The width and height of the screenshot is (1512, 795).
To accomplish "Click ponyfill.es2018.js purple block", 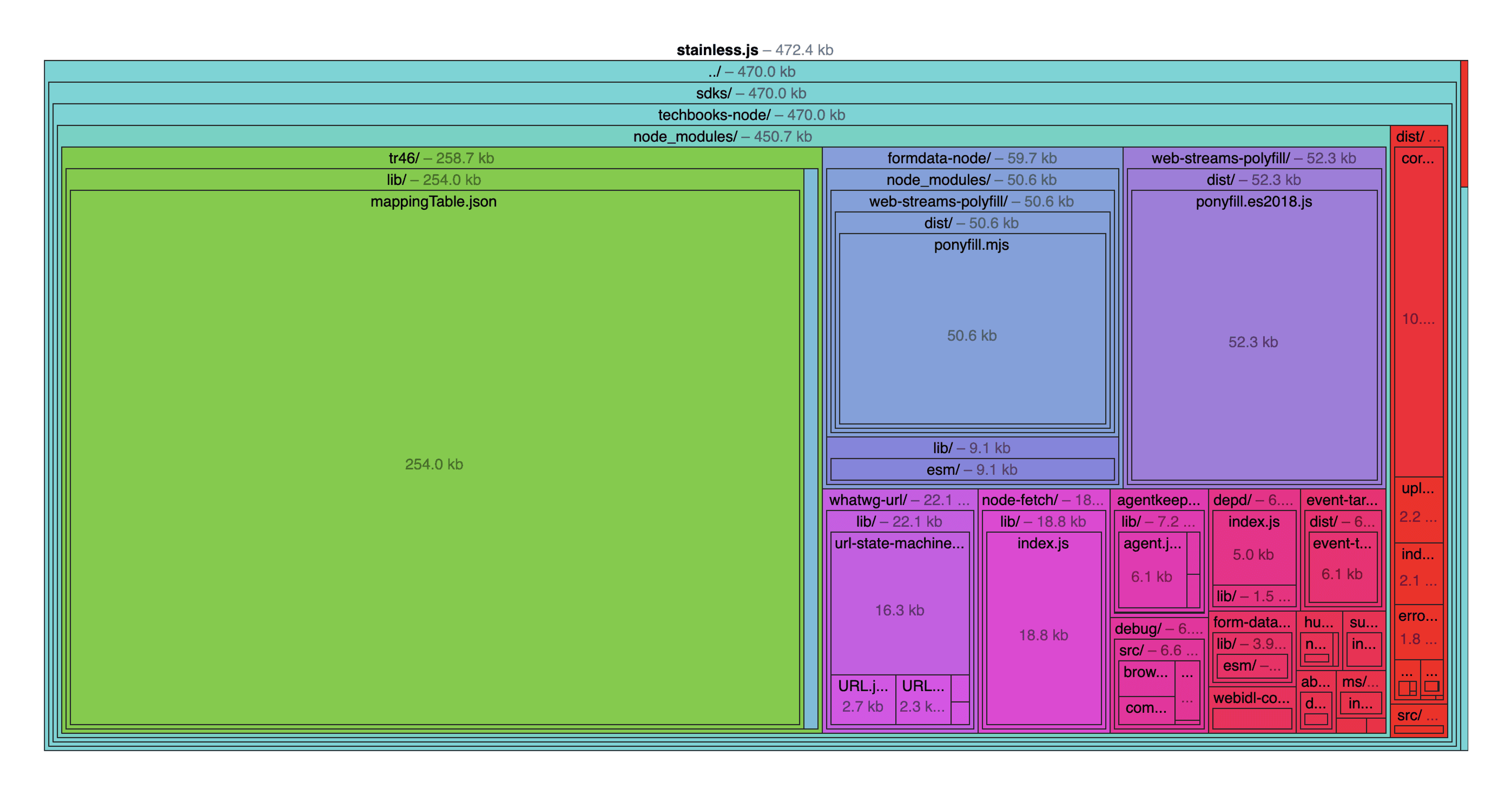I will (1254, 335).
